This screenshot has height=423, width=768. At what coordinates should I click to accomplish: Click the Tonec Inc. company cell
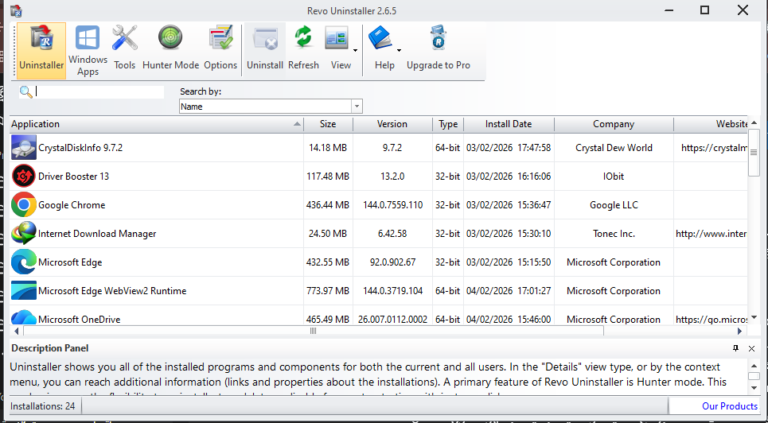click(x=614, y=234)
